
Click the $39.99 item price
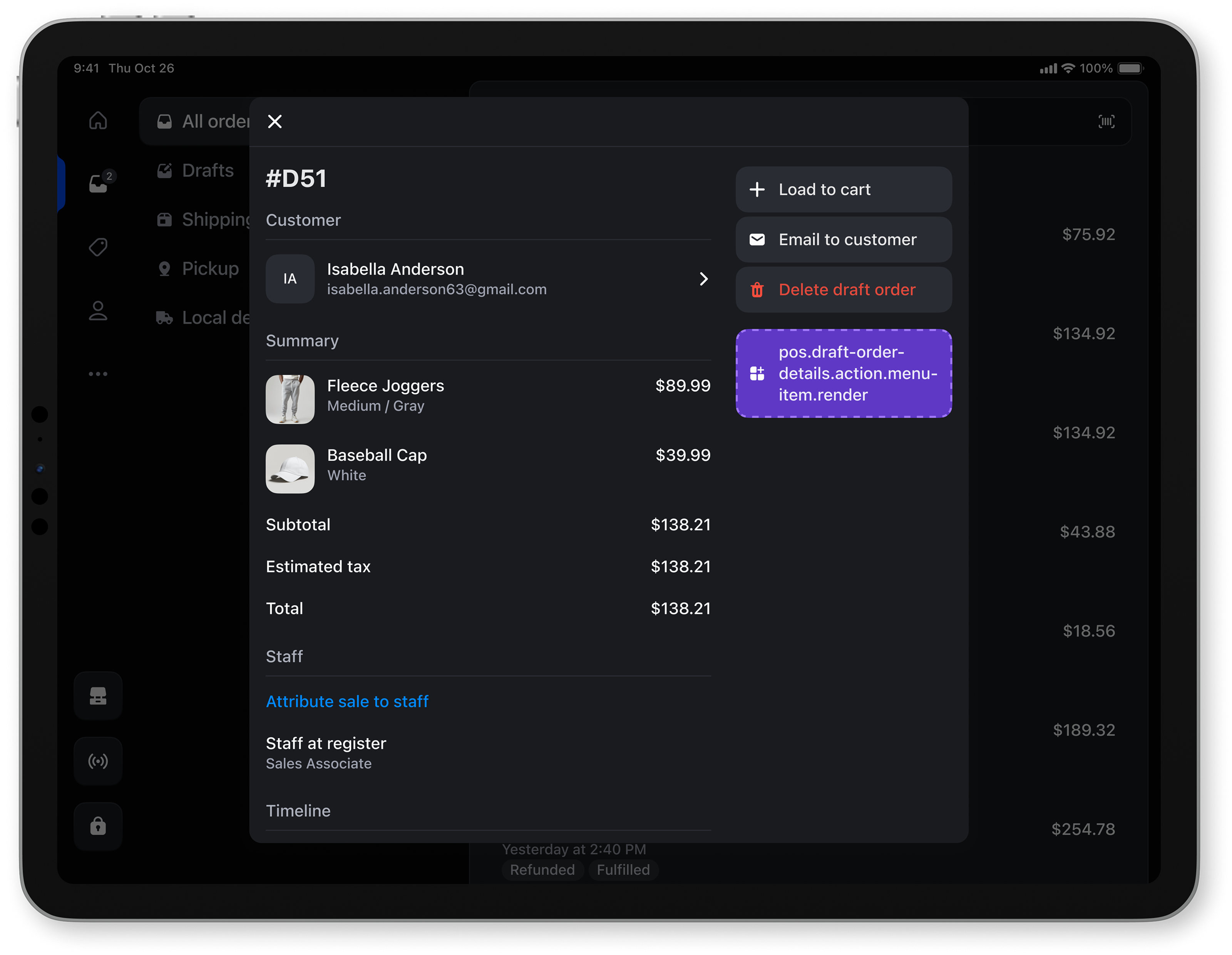[683, 455]
